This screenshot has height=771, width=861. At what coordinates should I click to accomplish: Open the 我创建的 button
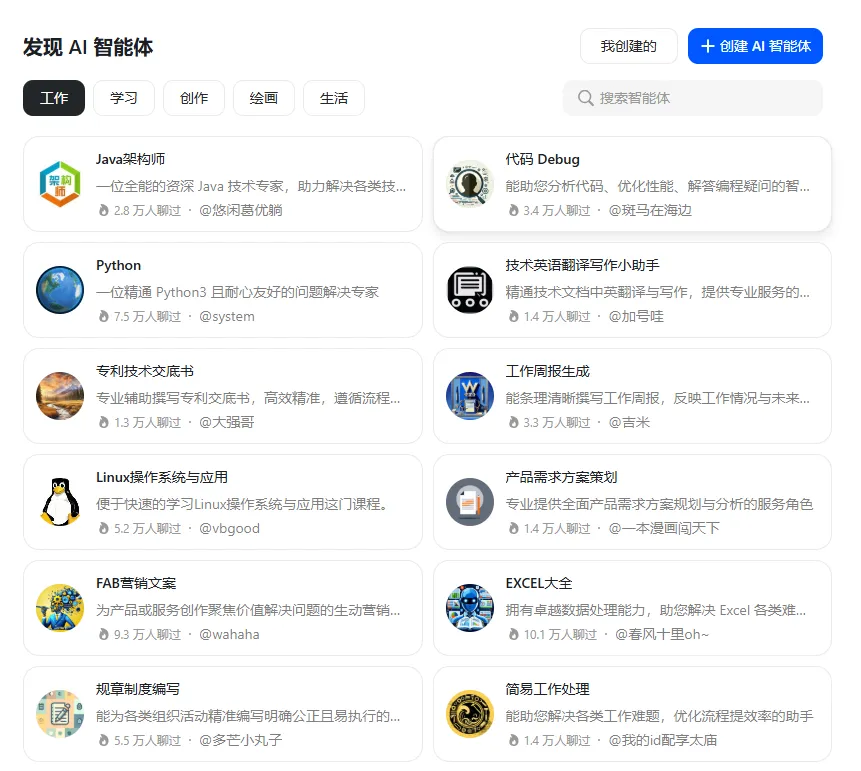pyautogui.click(x=629, y=46)
